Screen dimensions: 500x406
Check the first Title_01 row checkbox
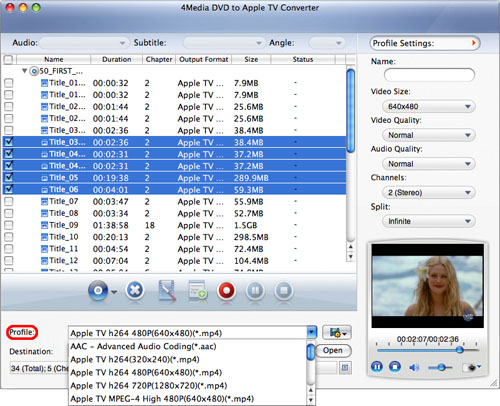(x=9, y=83)
